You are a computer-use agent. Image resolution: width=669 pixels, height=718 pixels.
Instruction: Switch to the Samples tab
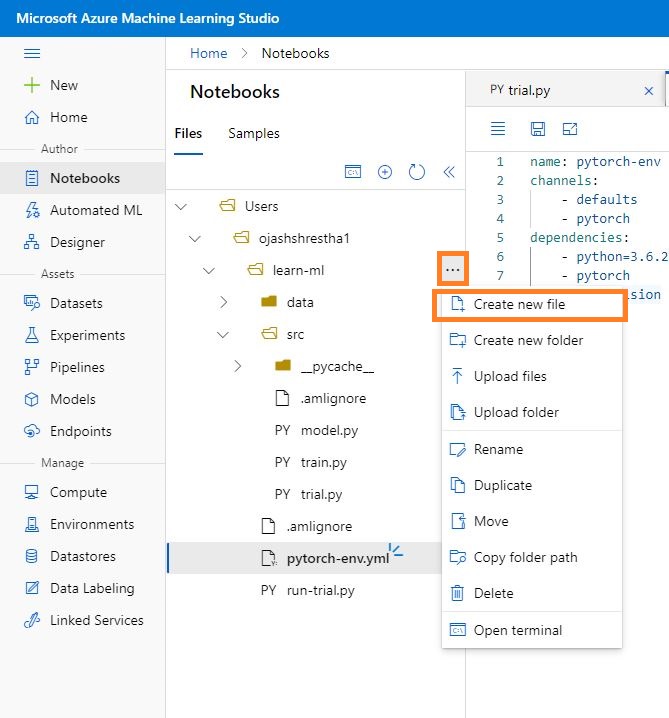pyautogui.click(x=254, y=133)
